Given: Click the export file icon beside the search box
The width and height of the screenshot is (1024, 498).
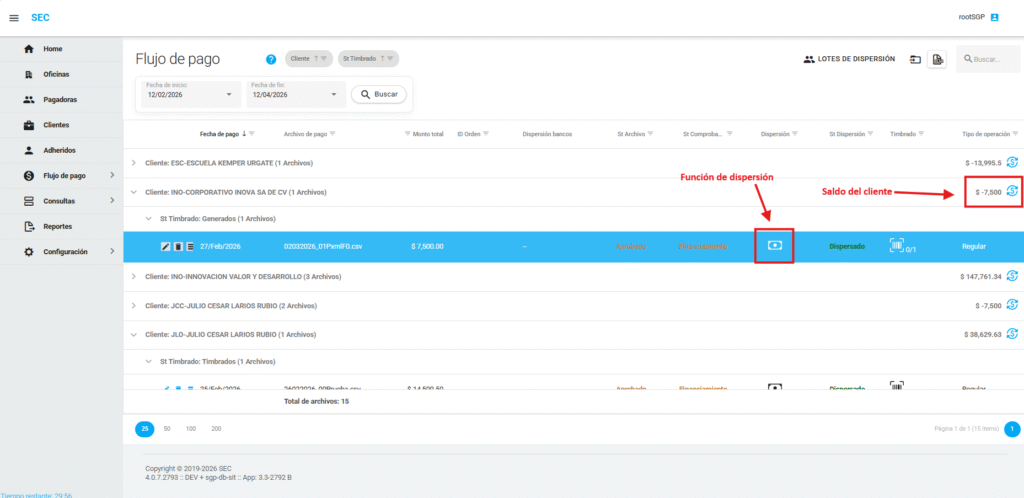Looking at the screenshot, I should coord(937,60).
